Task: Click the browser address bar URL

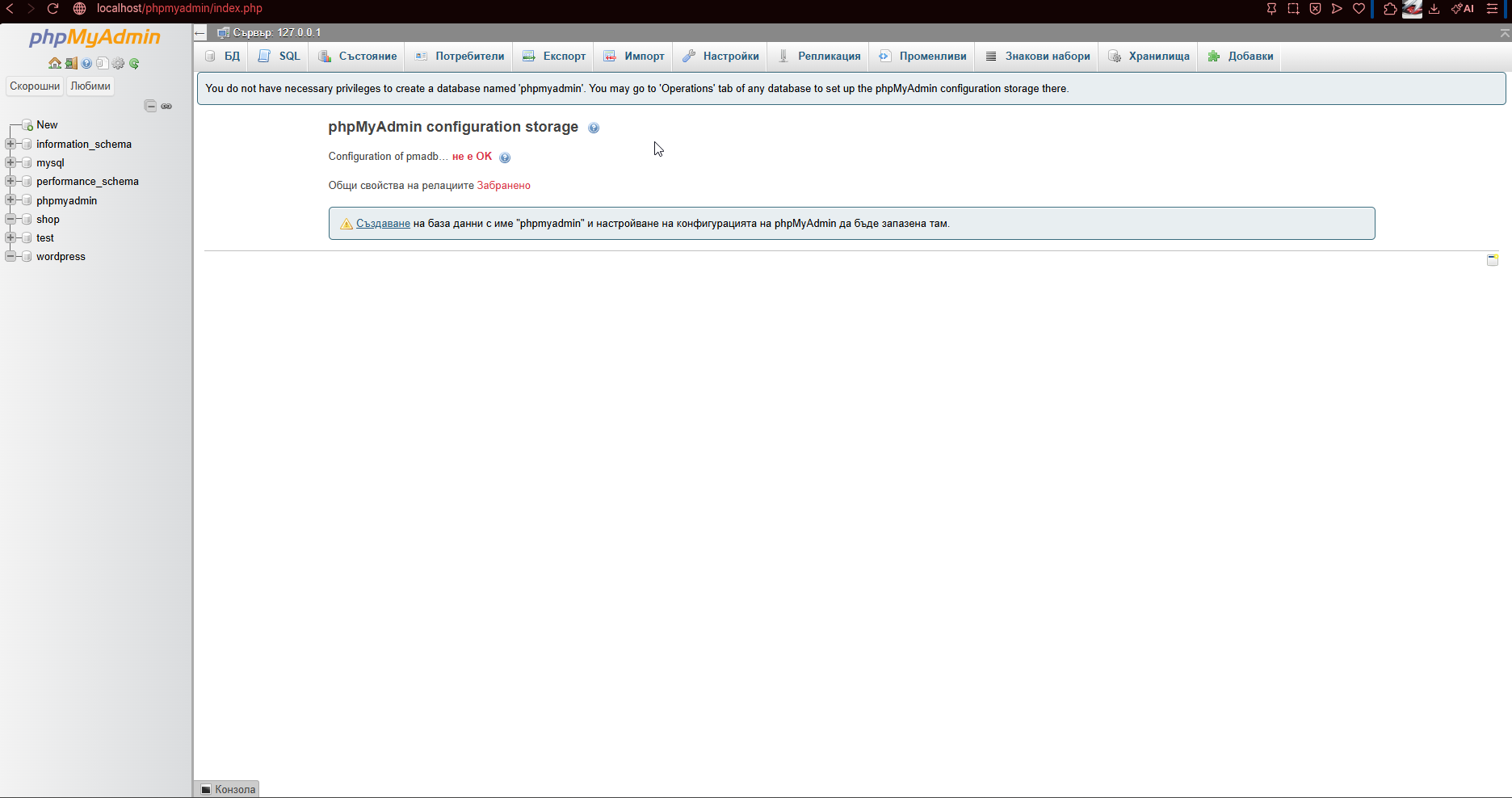Action: (x=179, y=9)
